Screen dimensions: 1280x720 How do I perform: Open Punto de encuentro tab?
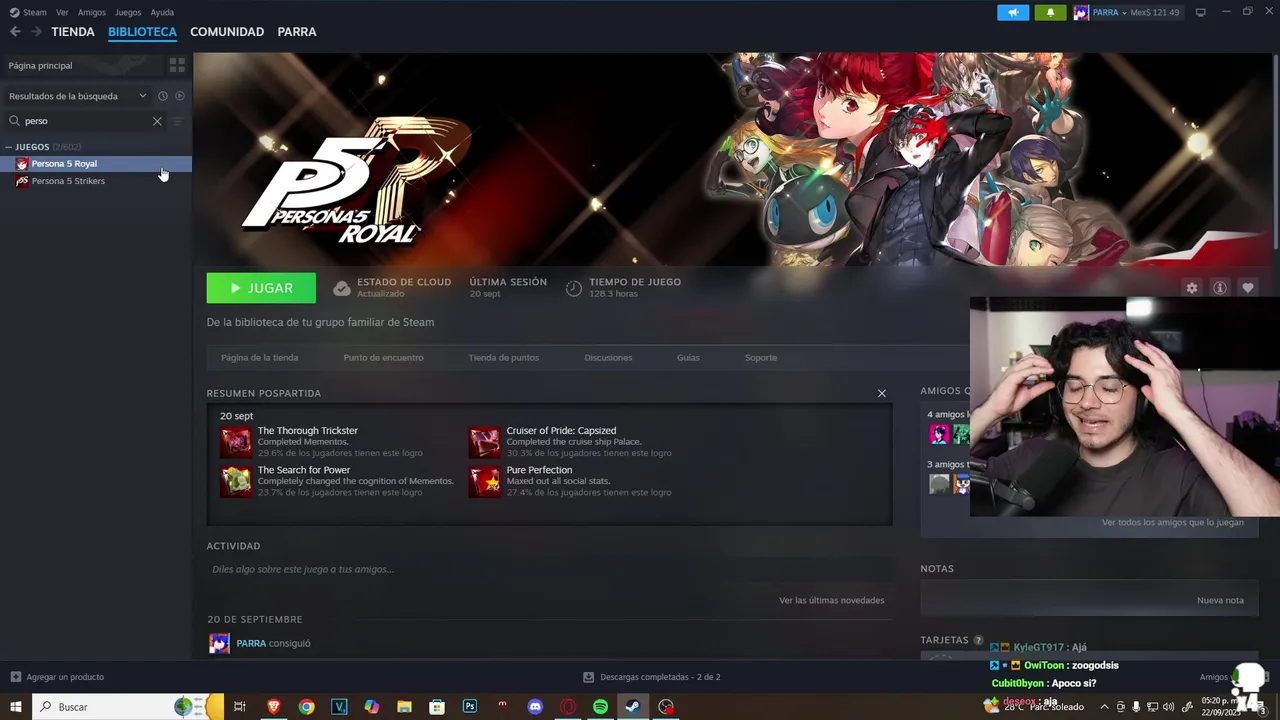pyautogui.click(x=383, y=358)
